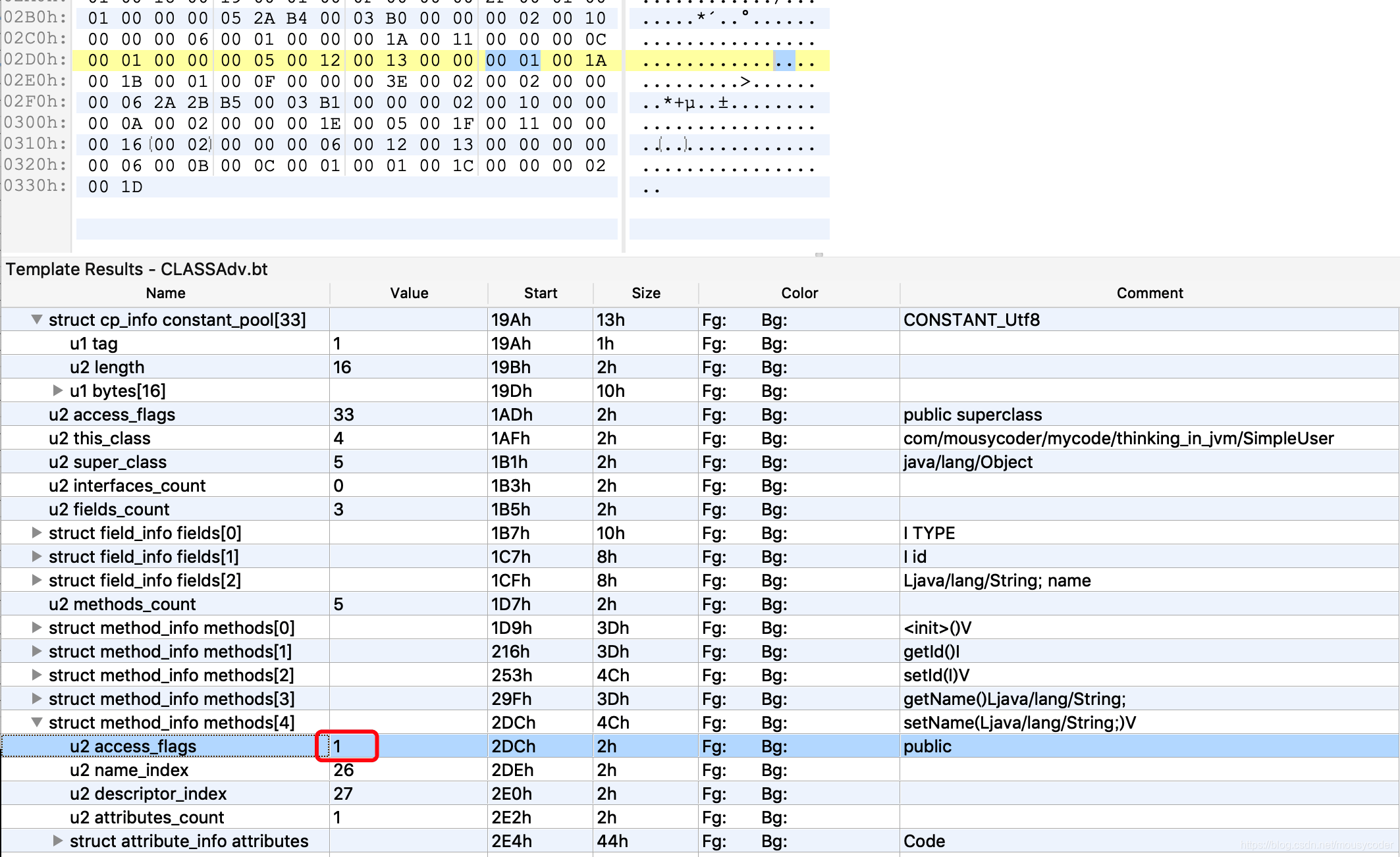The image size is (1400, 857).
Task: Click the Comment column header
Action: [1149, 294]
